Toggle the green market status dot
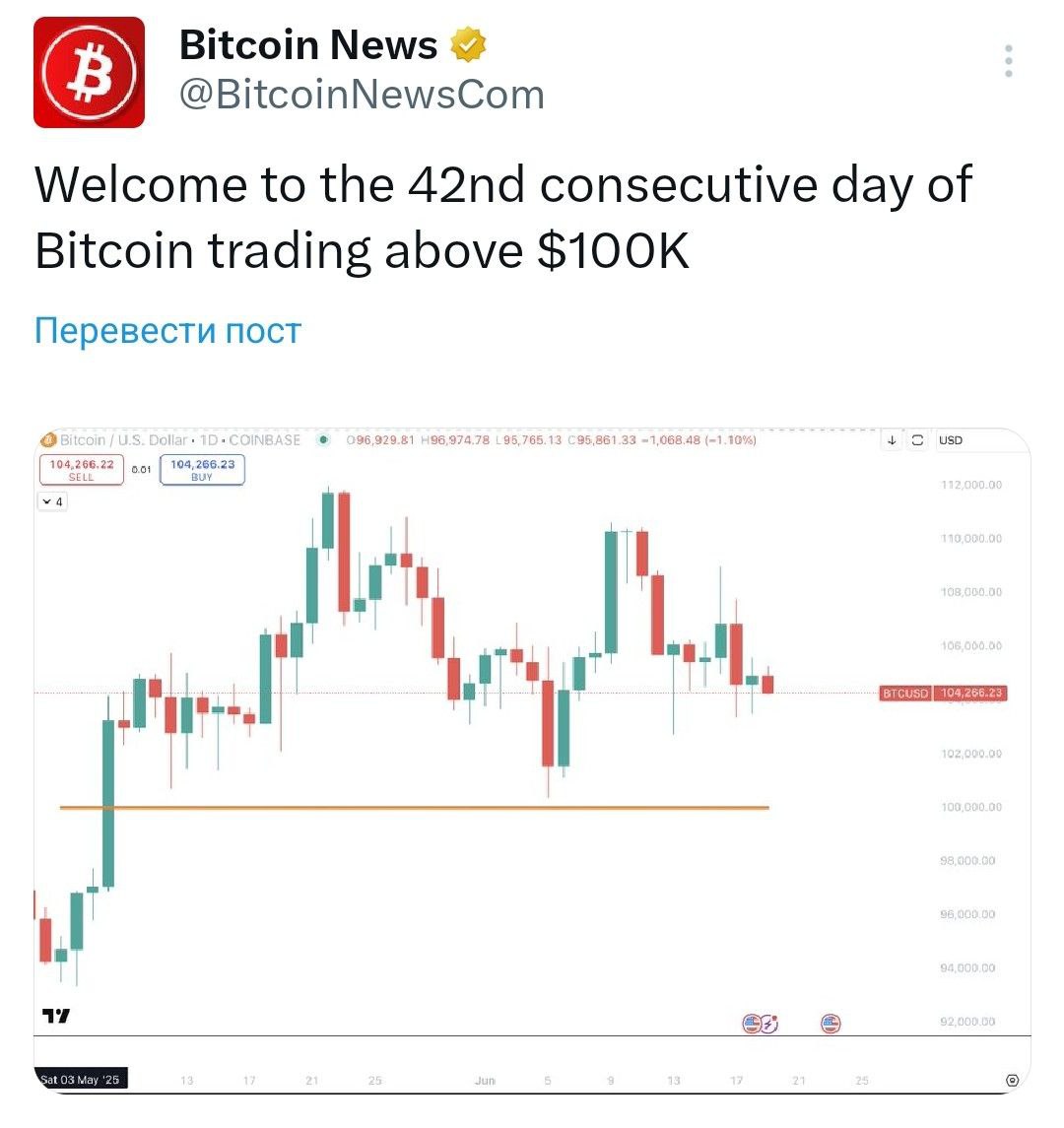 pos(323,439)
